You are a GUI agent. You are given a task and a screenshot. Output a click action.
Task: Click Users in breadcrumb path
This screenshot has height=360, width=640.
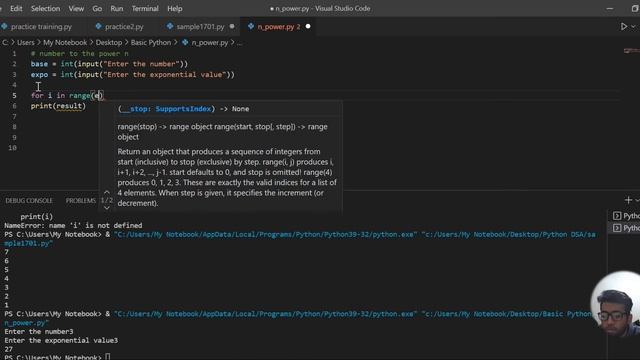click(26, 42)
